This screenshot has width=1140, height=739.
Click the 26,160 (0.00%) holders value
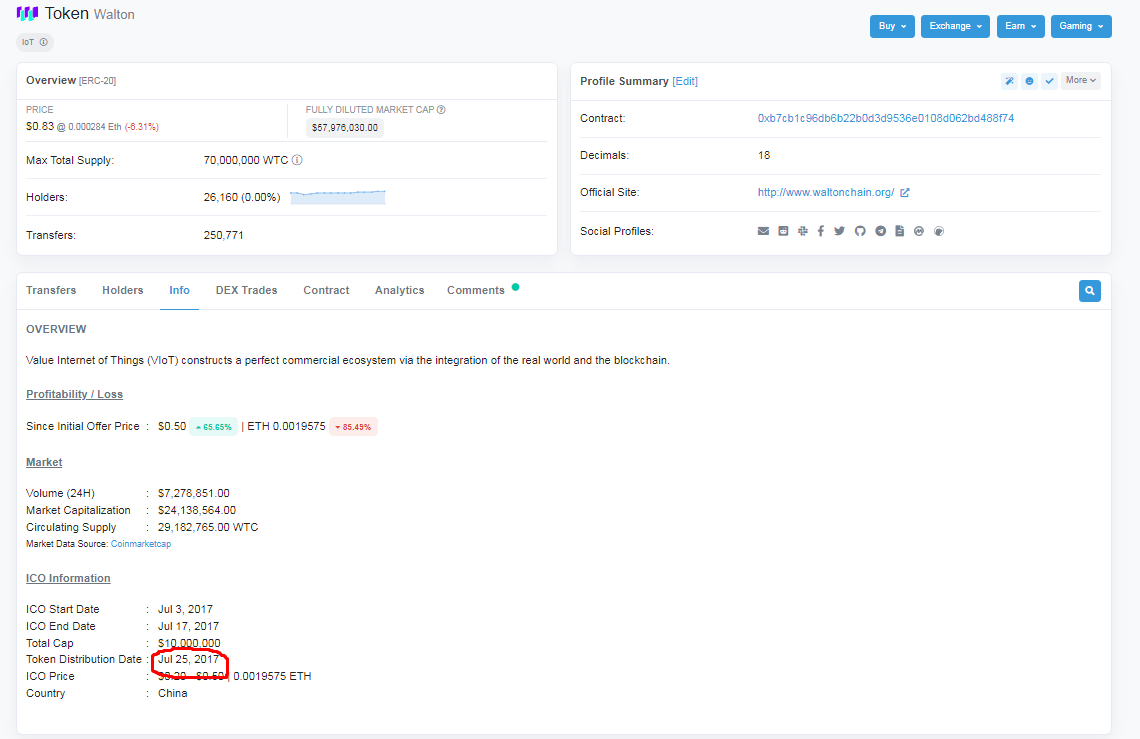(242, 198)
